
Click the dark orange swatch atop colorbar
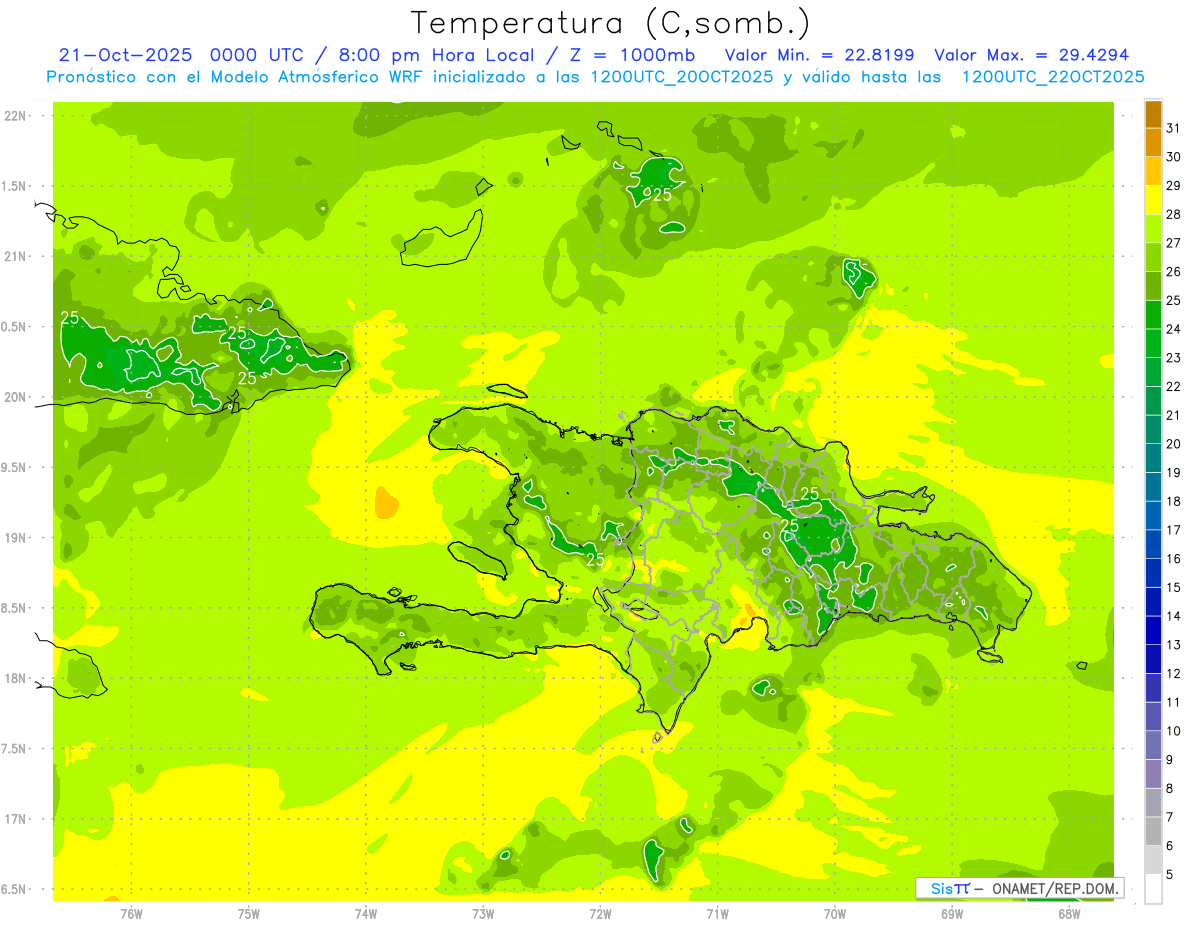1153,114
